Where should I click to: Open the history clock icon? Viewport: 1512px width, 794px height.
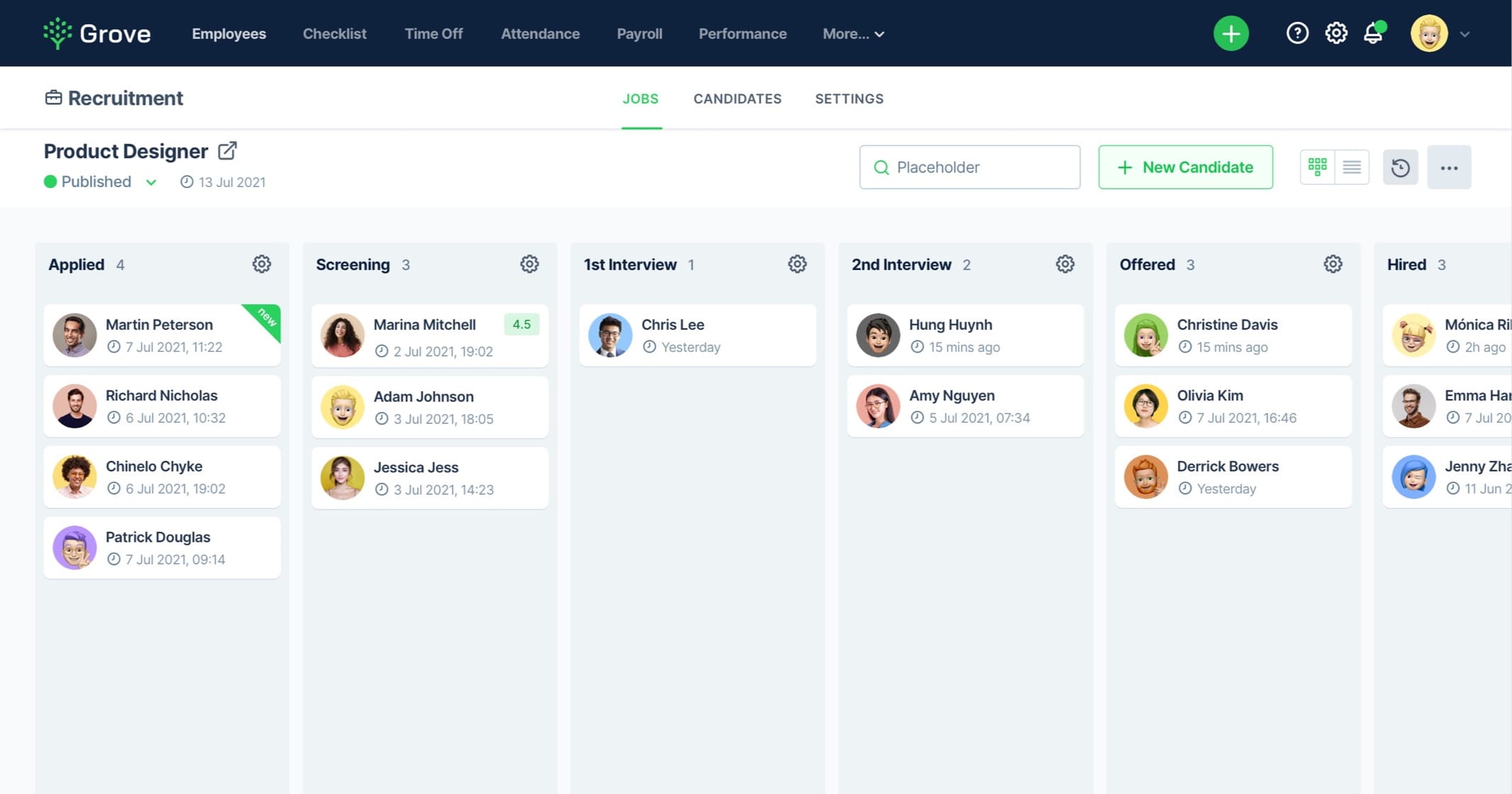pyautogui.click(x=1400, y=167)
